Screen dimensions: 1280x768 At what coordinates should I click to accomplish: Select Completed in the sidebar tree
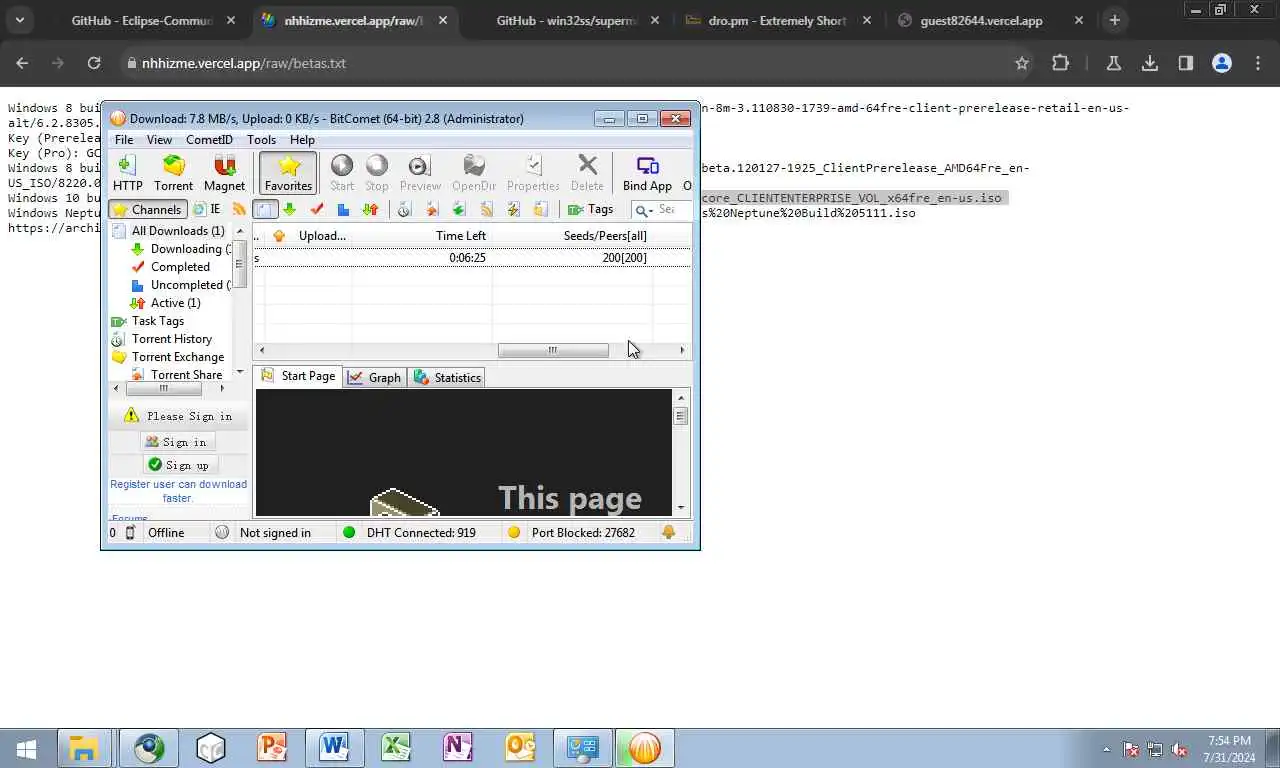[180, 267]
